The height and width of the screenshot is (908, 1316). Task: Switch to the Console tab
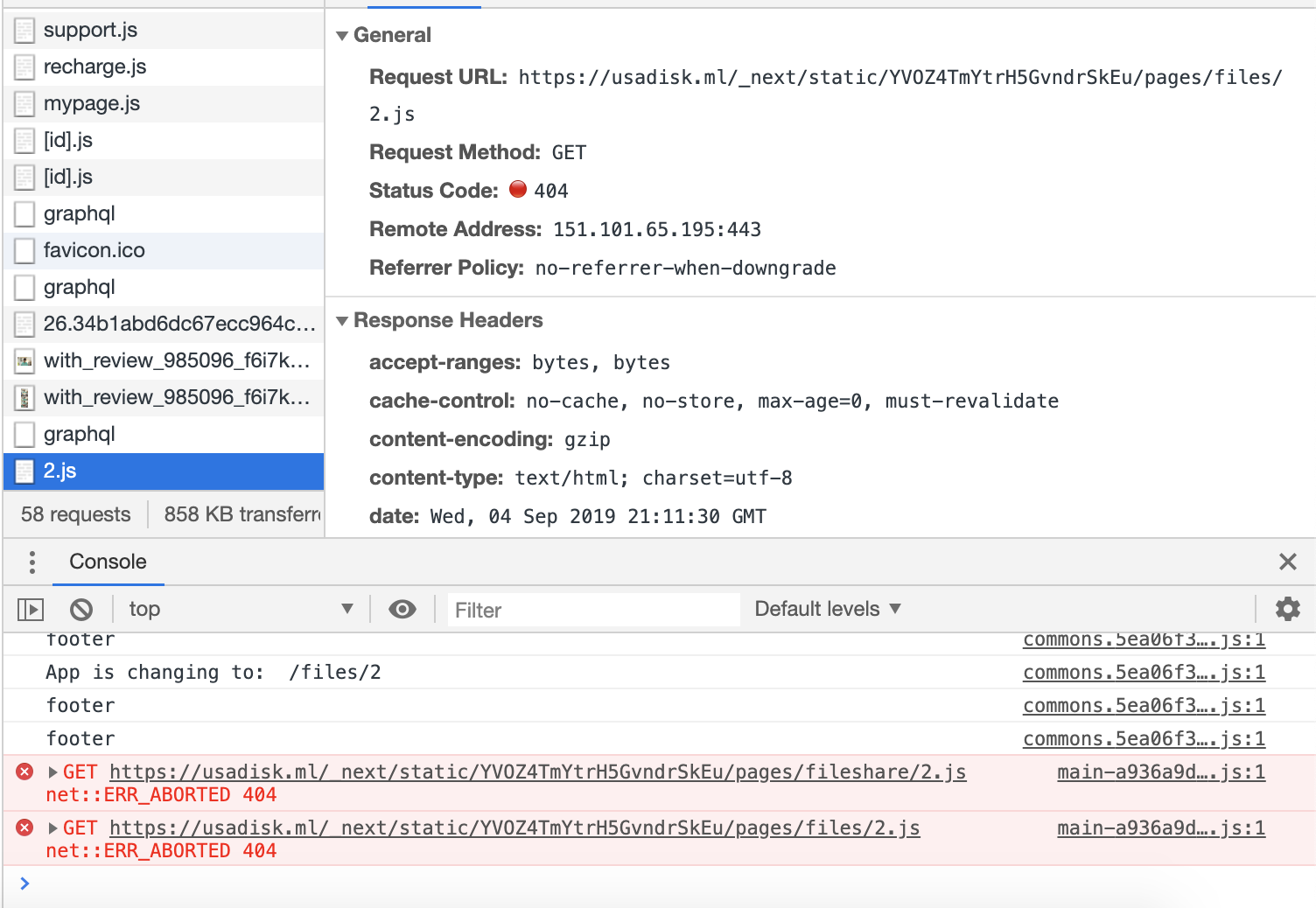tap(108, 562)
